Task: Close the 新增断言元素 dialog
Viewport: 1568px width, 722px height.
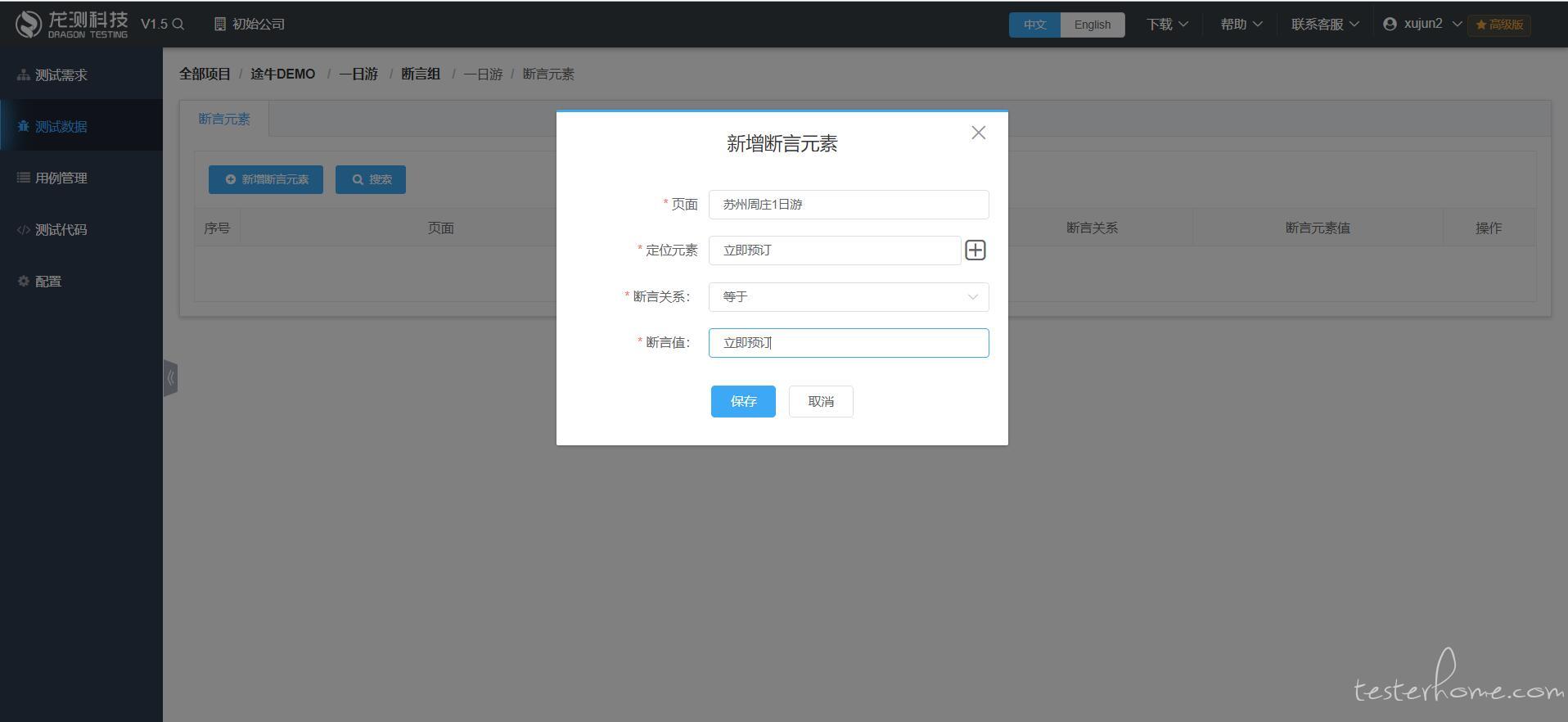Action: click(x=978, y=133)
